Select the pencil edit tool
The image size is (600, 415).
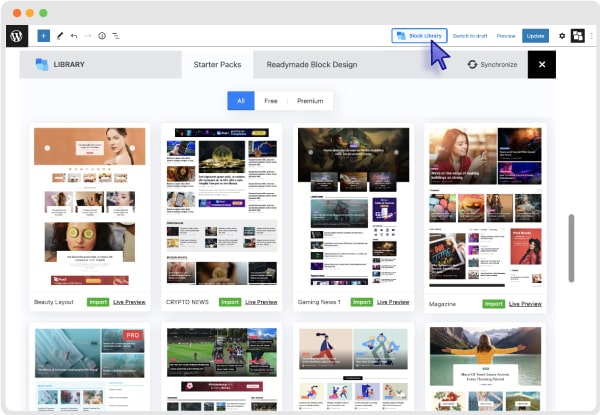(x=59, y=35)
